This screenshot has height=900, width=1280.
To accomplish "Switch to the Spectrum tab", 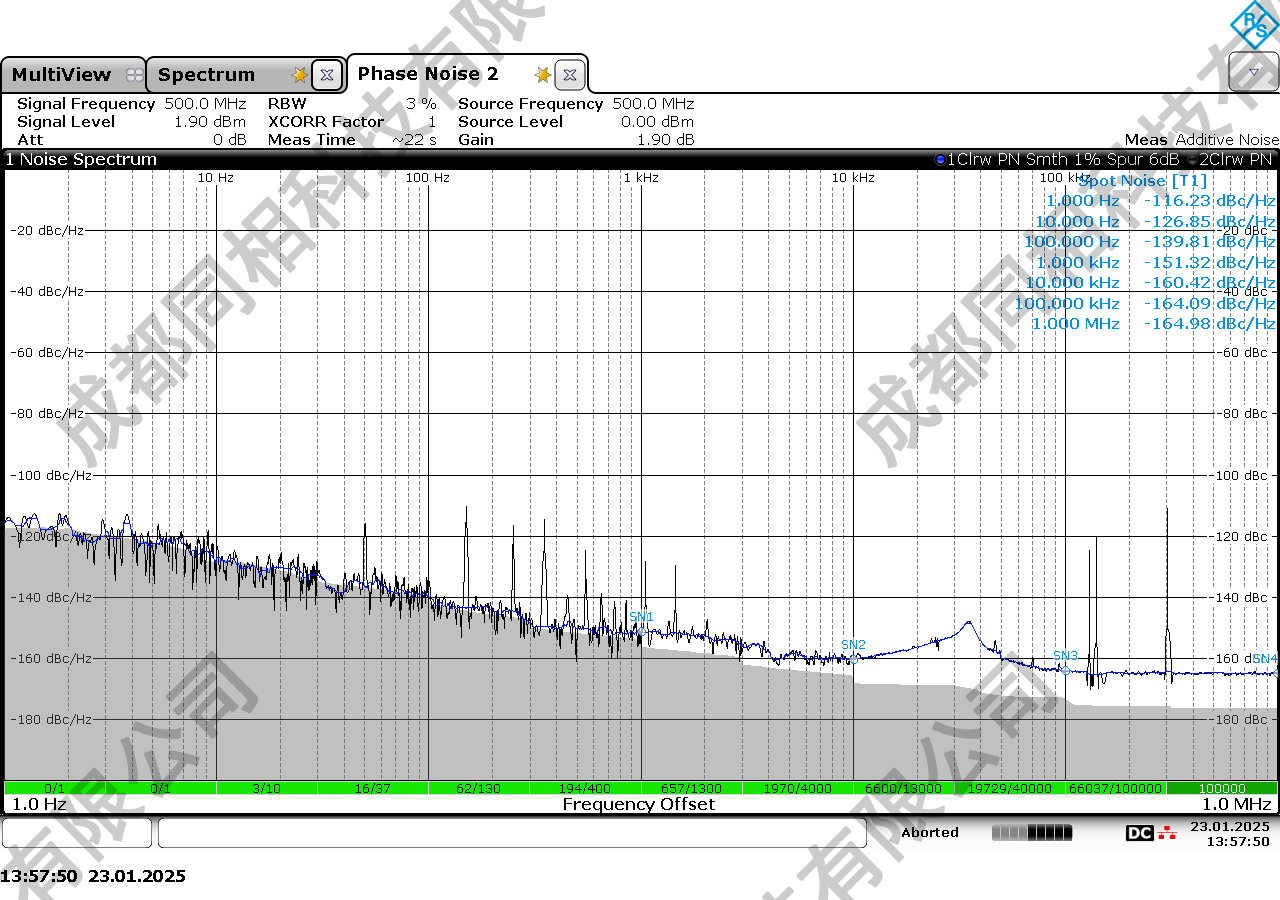I will [x=207, y=75].
